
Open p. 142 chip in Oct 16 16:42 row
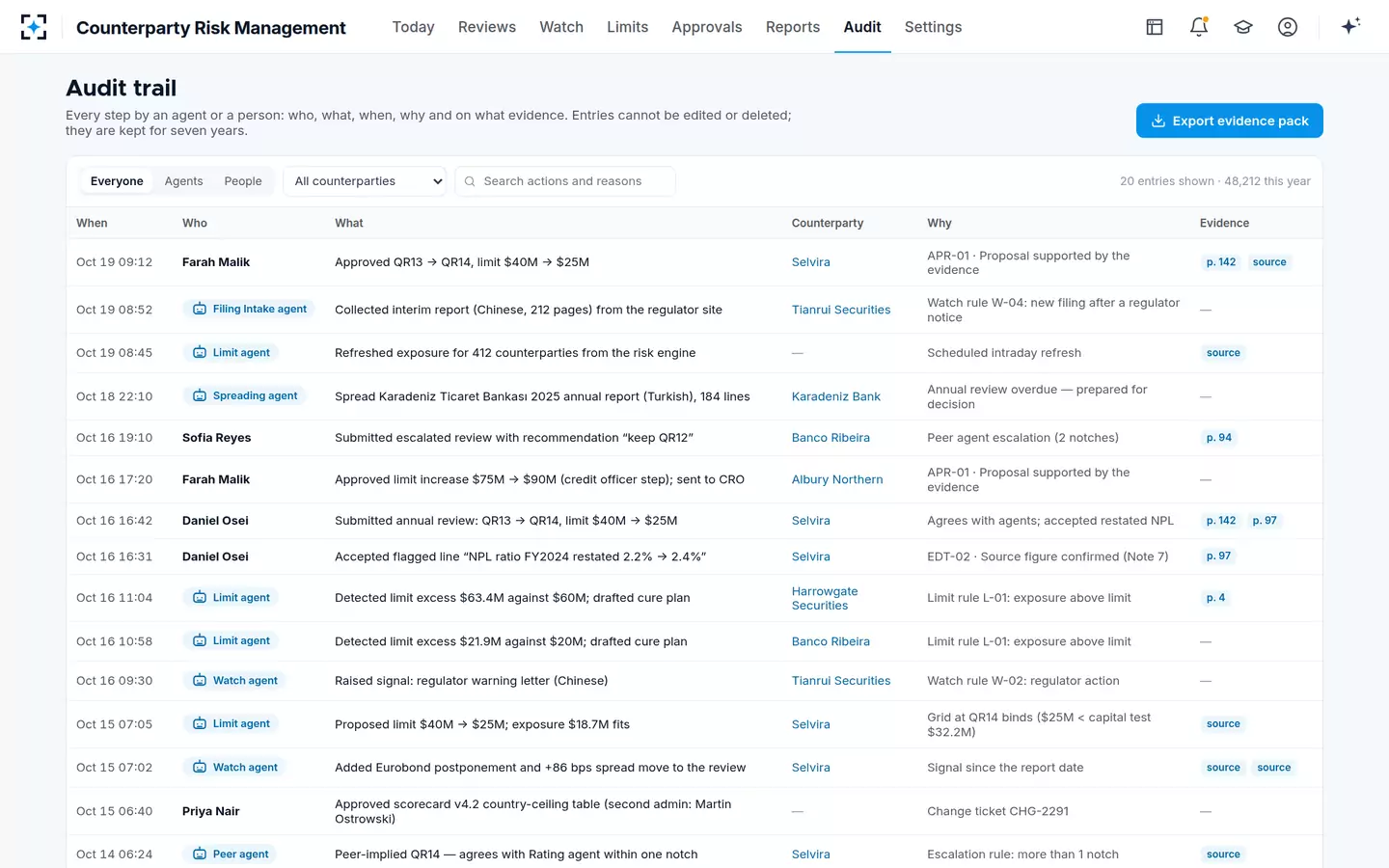click(x=1221, y=521)
